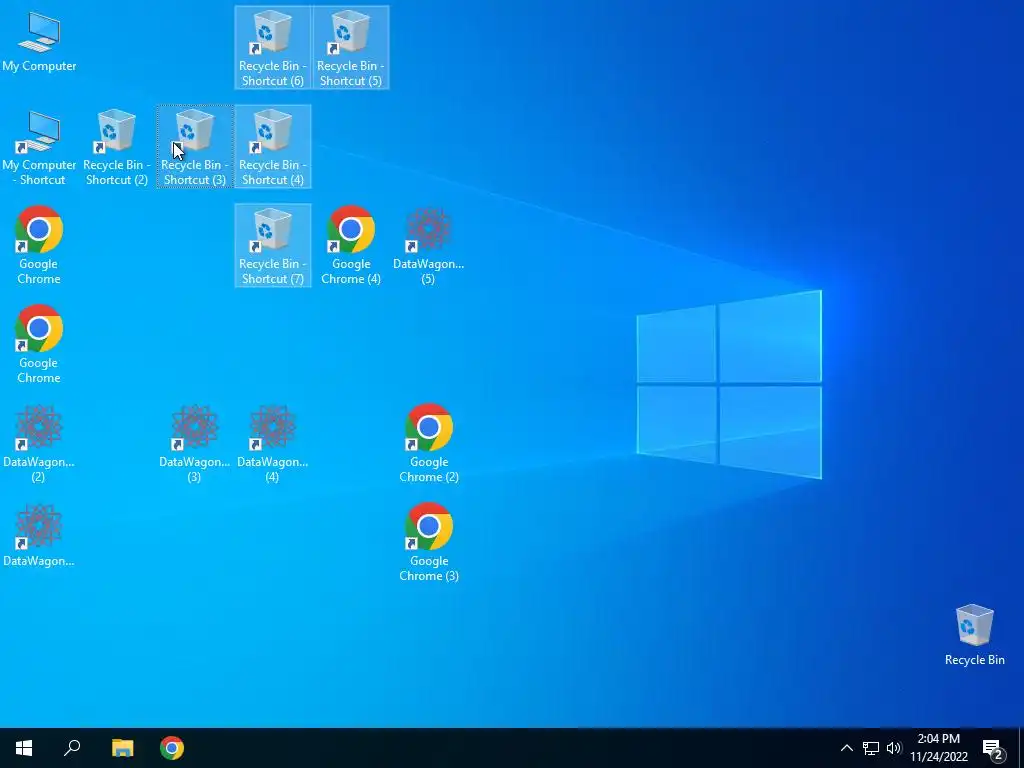The image size is (1024, 768).
Task: Select the Recycle Bin desktop icon
Action: [x=974, y=635]
